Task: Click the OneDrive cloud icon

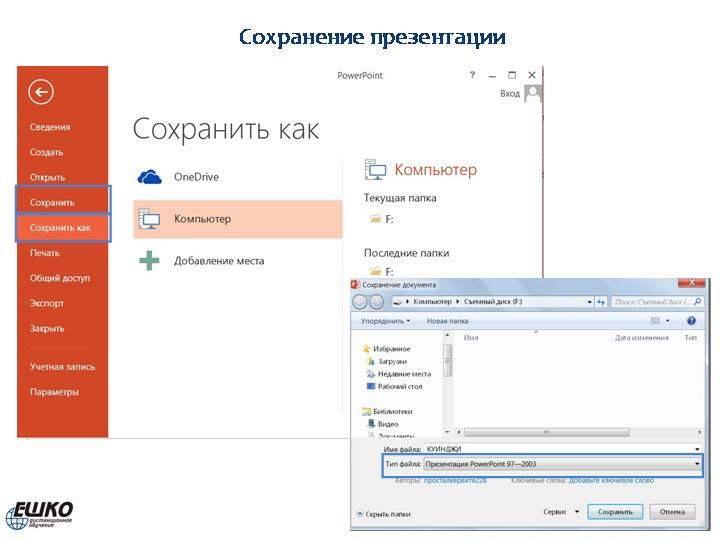Action: click(150, 177)
